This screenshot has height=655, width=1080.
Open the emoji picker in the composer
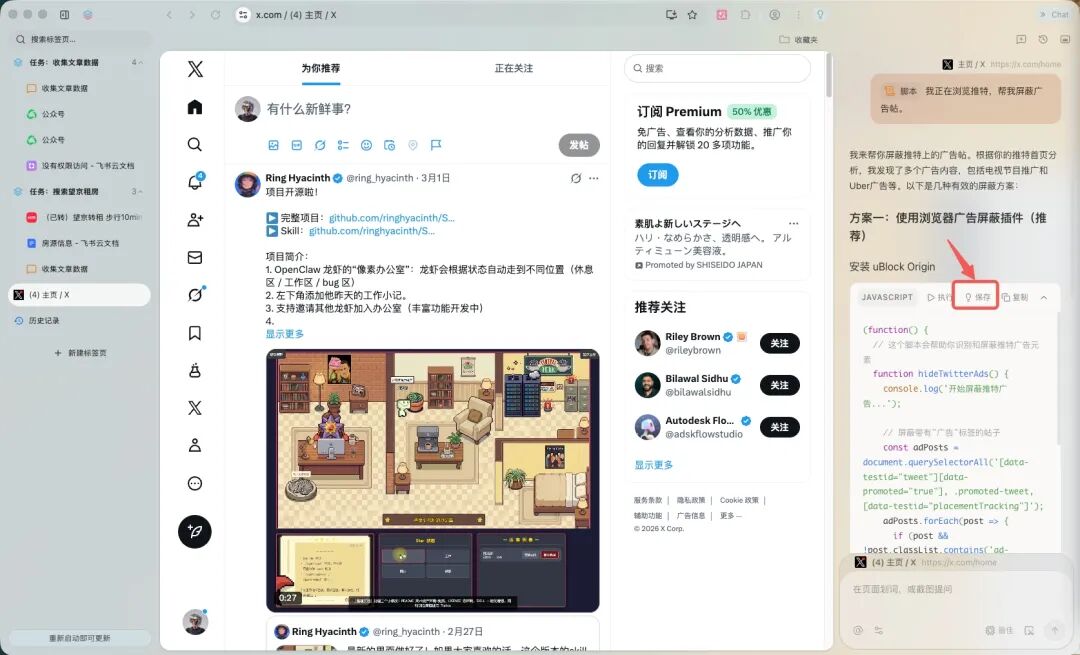tap(366, 145)
